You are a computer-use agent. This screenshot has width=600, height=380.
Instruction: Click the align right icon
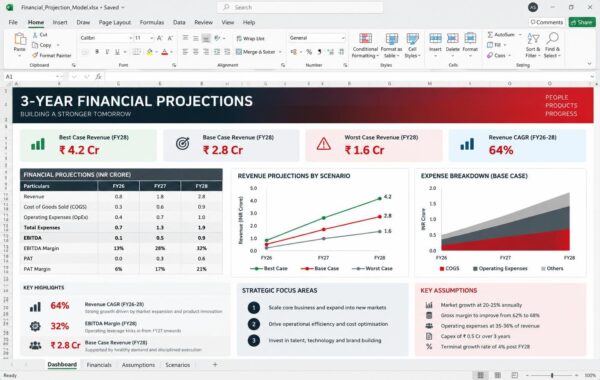206,52
